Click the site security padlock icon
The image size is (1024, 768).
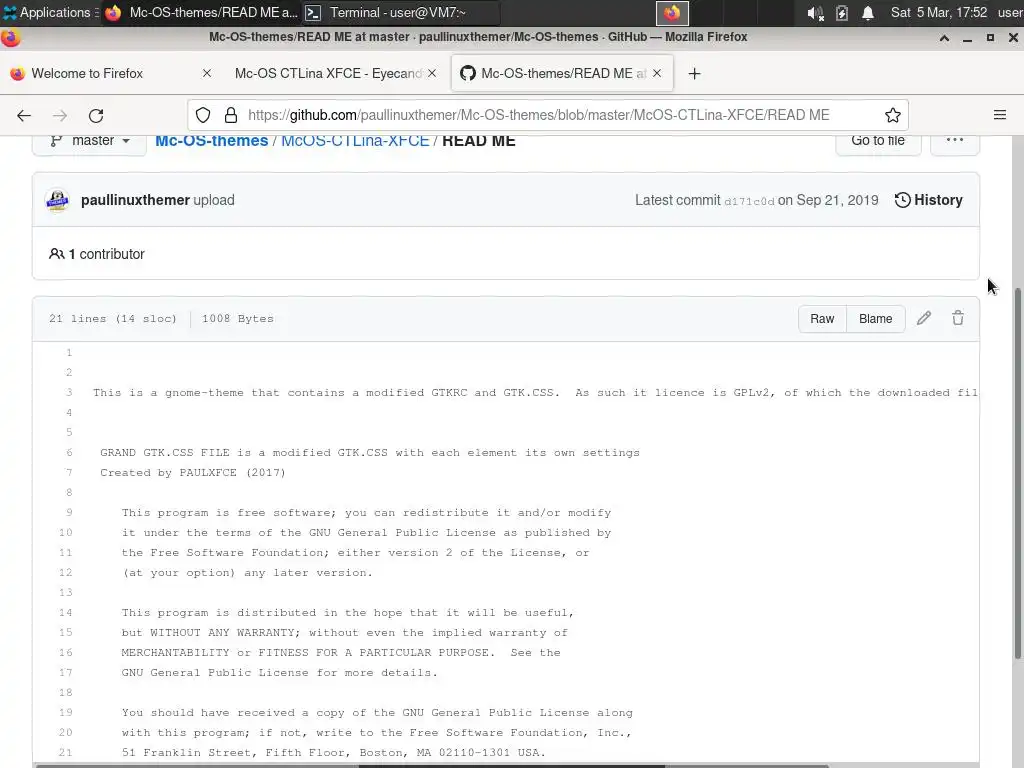coord(231,116)
